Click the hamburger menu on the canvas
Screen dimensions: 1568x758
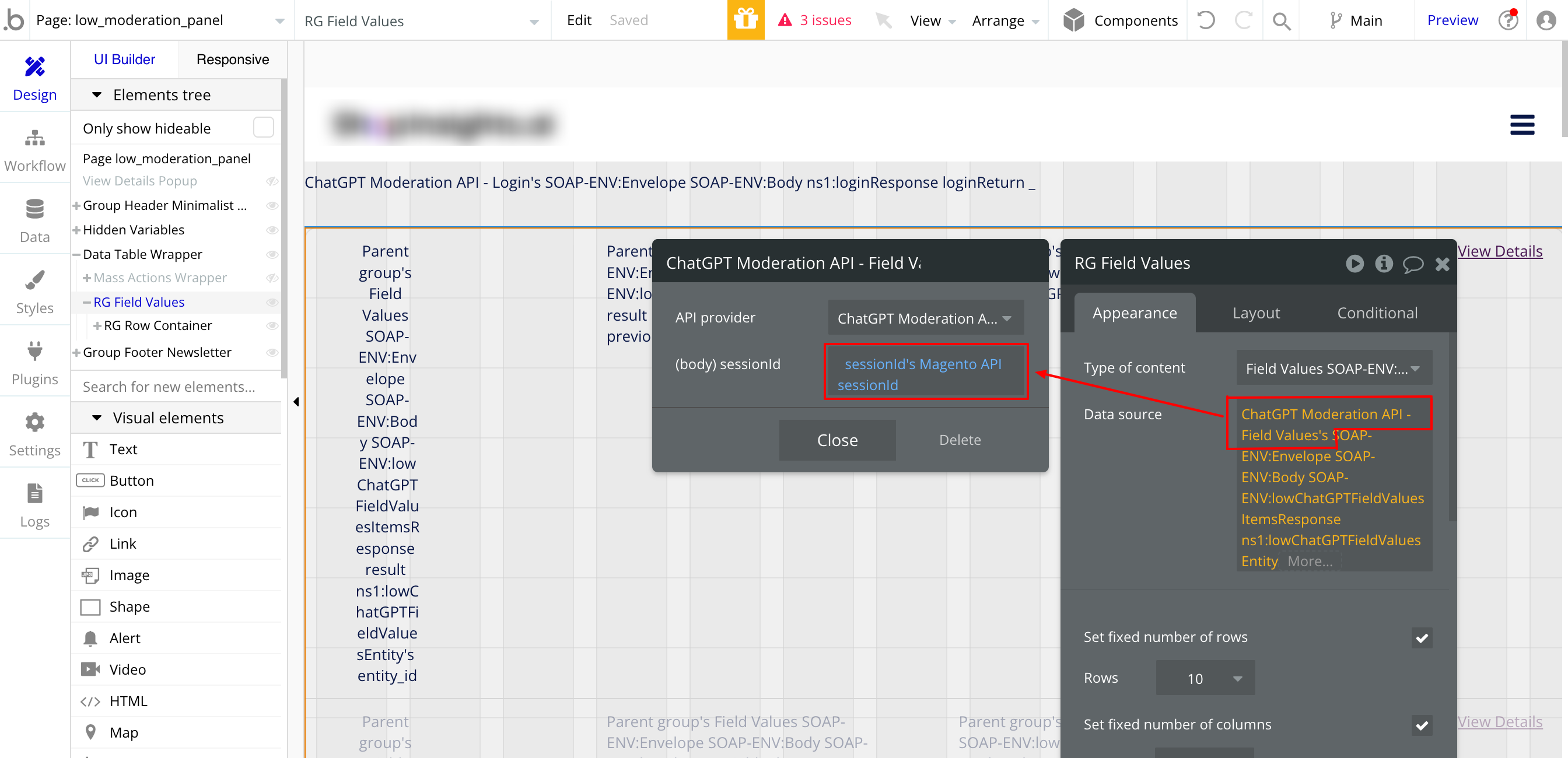[1521, 125]
